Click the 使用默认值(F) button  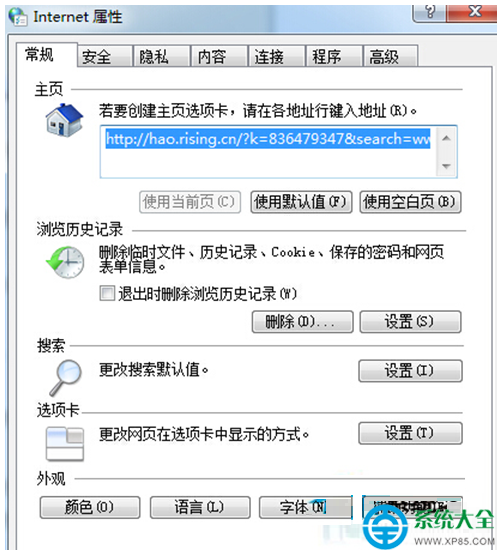click(301, 202)
